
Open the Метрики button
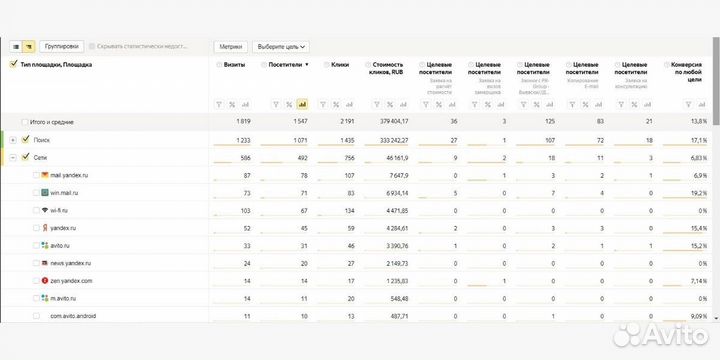231,47
